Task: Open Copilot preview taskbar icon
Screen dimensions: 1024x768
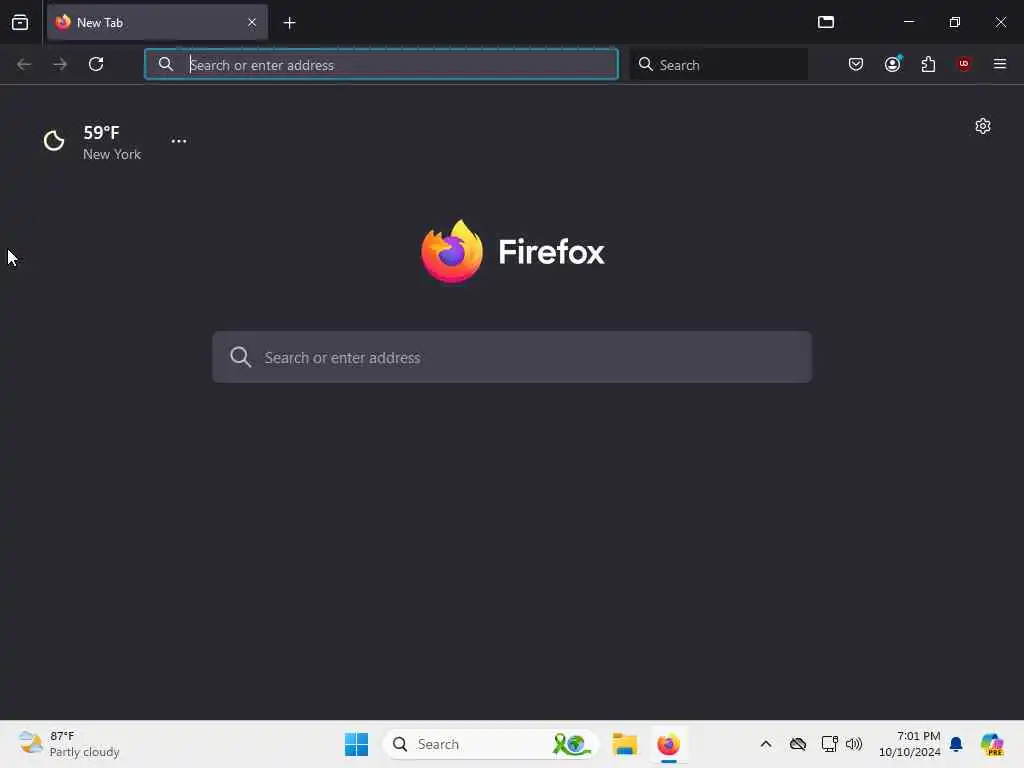Action: (991, 744)
